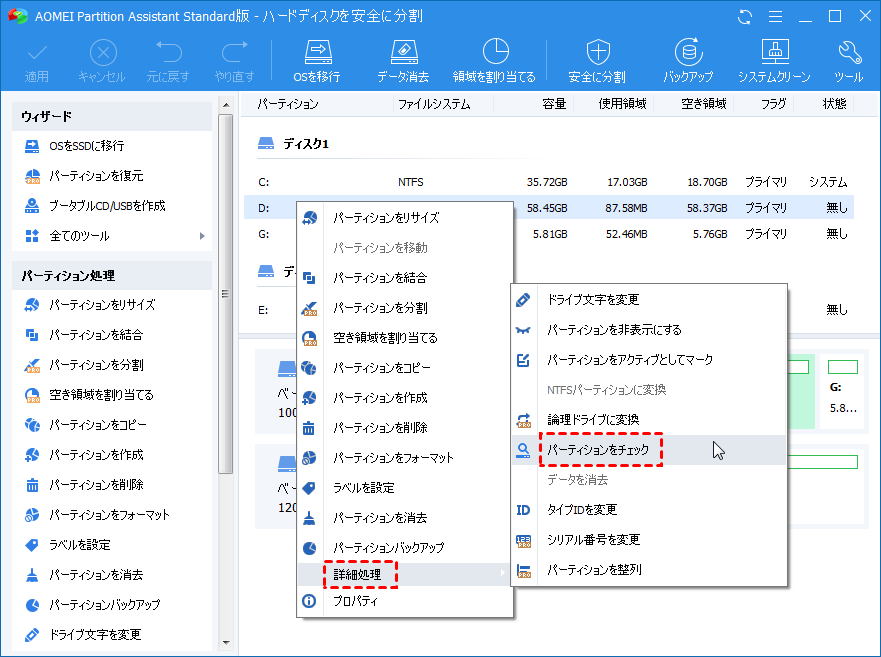Choose パーティションをコピー in context menu
881x657 pixels.
click(405, 368)
